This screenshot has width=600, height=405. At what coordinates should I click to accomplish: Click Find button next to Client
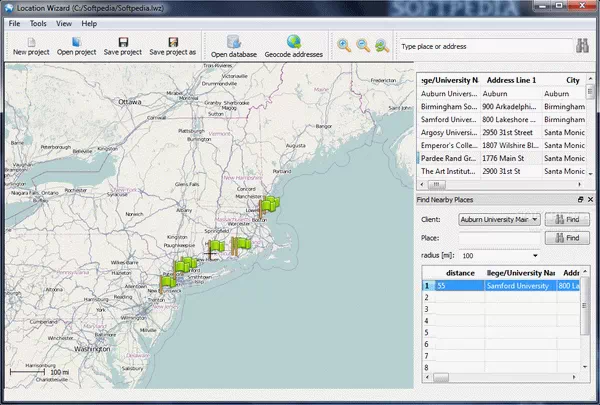tap(567, 218)
